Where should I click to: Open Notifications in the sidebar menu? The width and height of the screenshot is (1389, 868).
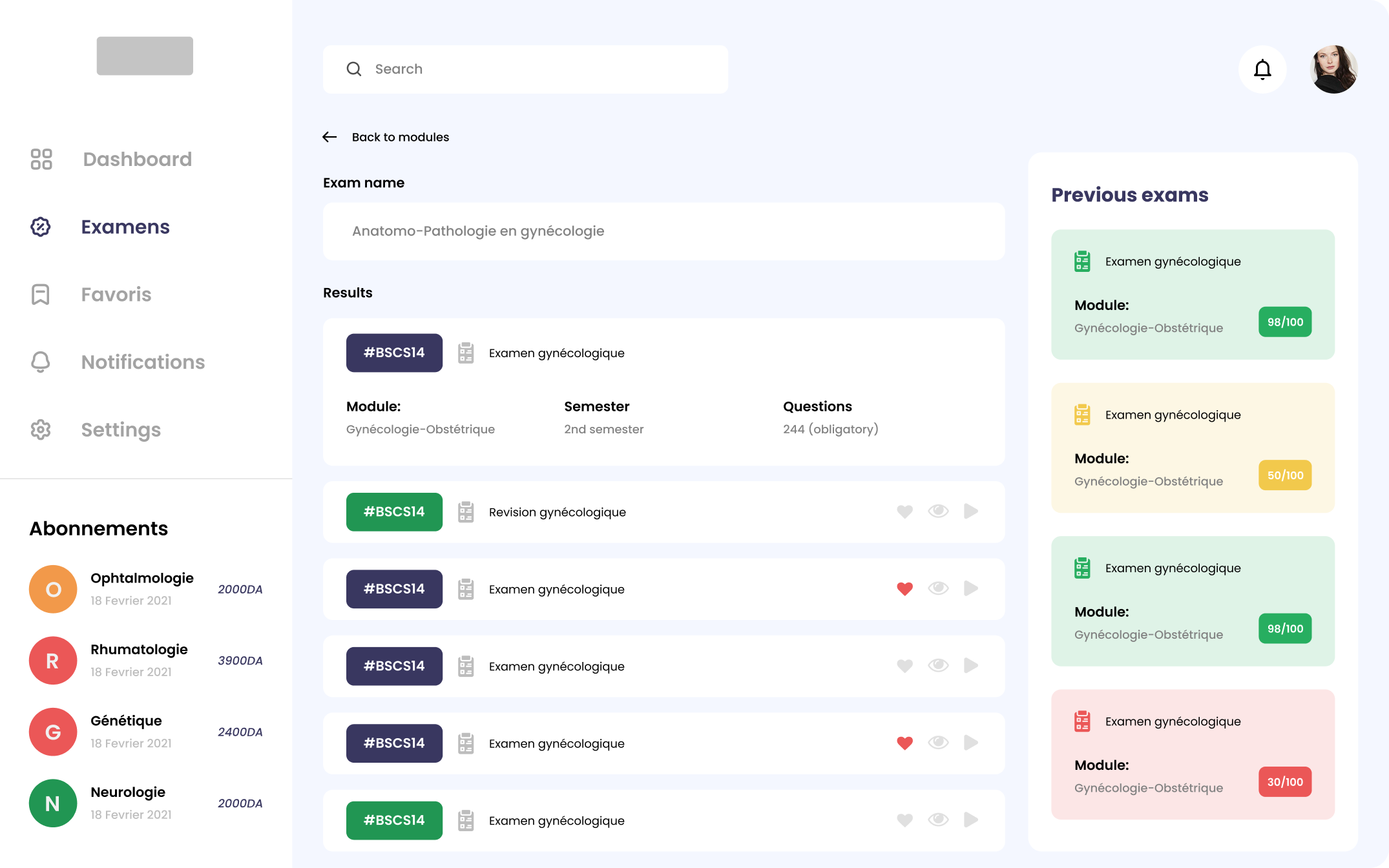(143, 362)
